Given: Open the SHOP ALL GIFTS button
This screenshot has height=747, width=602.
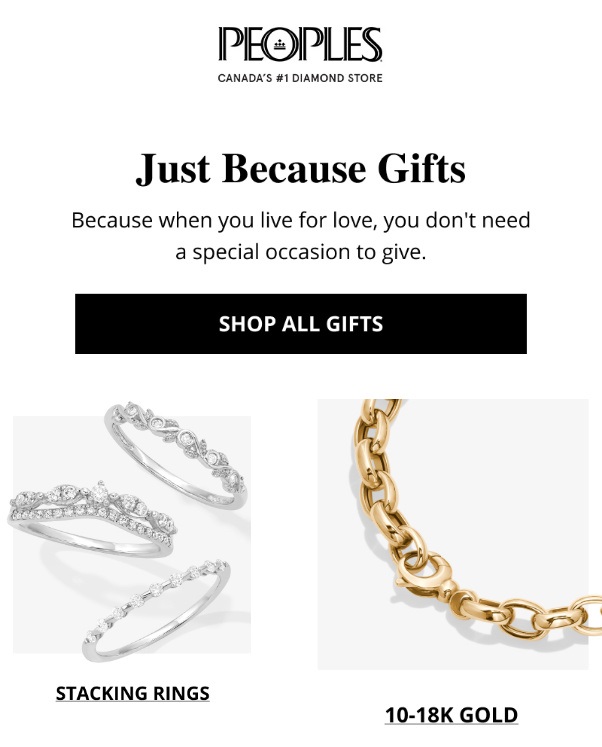Looking at the screenshot, I should [x=301, y=323].
